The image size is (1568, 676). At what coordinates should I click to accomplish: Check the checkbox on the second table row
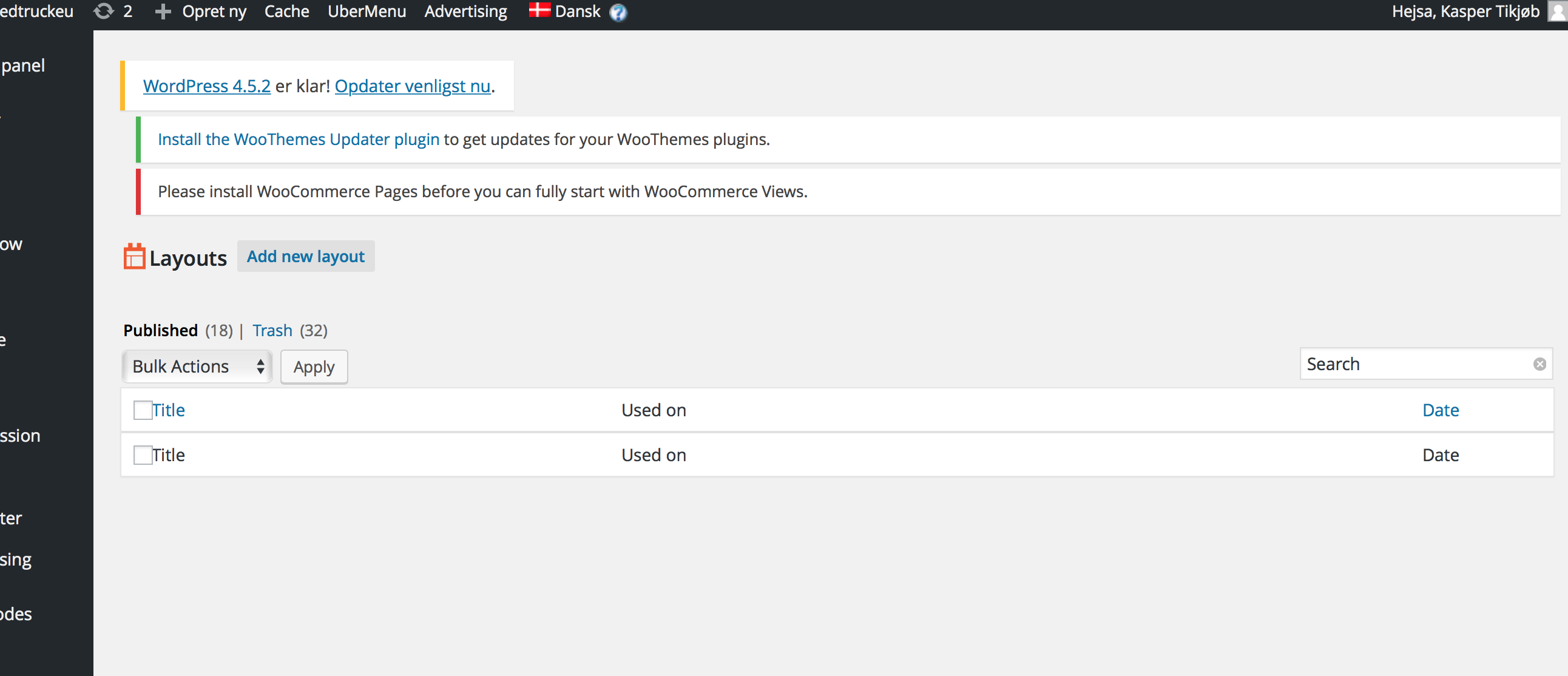click(x=143, y=455)
